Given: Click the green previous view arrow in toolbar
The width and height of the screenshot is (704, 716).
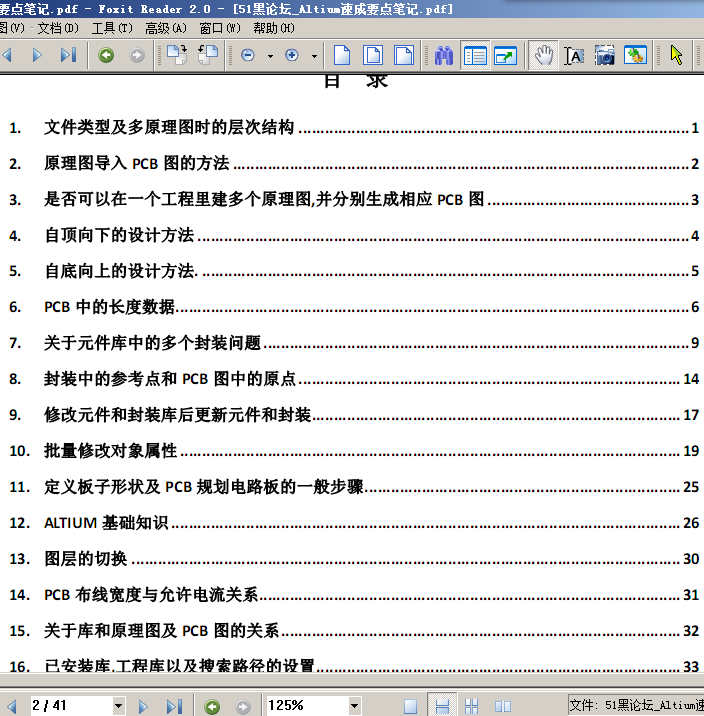Looking at the screenshot, I should (x=106, y=56).
